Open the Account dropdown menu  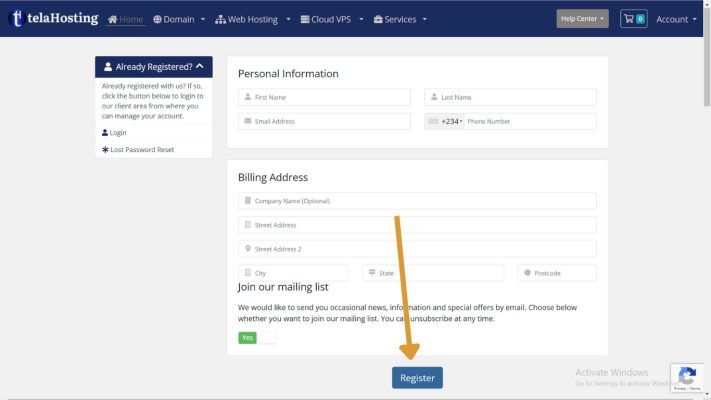pyautogui.click(x=676, y=19)
